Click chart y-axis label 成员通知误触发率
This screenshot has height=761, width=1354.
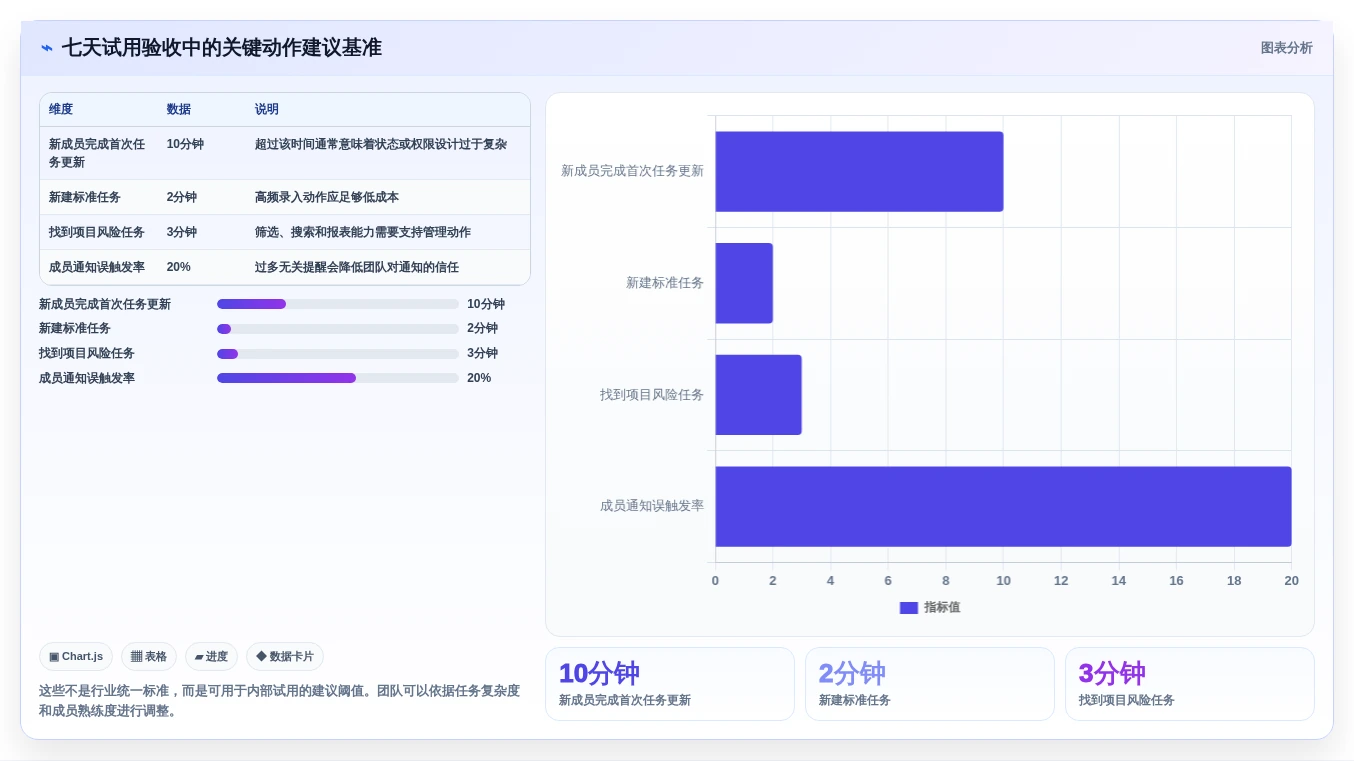tap(652, 506)
